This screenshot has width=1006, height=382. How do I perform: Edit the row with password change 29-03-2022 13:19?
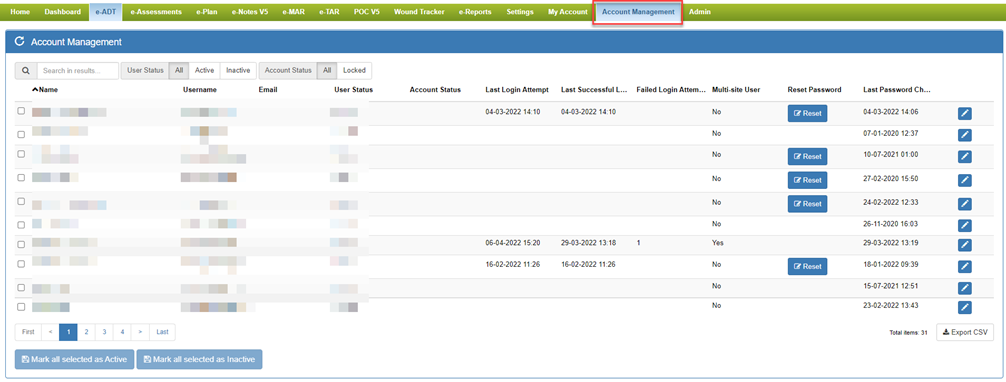(965, 245)
